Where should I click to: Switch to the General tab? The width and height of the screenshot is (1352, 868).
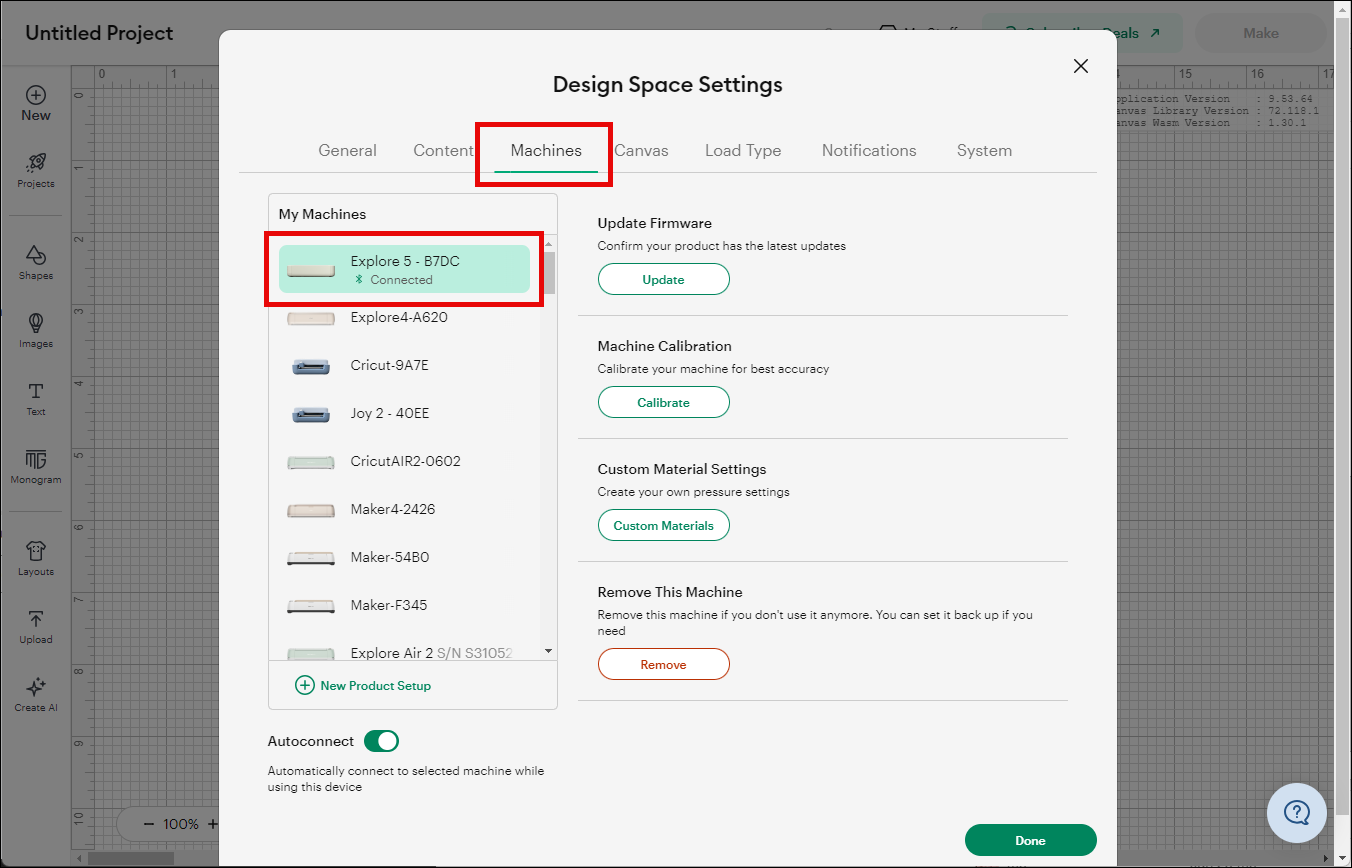click(x=347, y=150)
